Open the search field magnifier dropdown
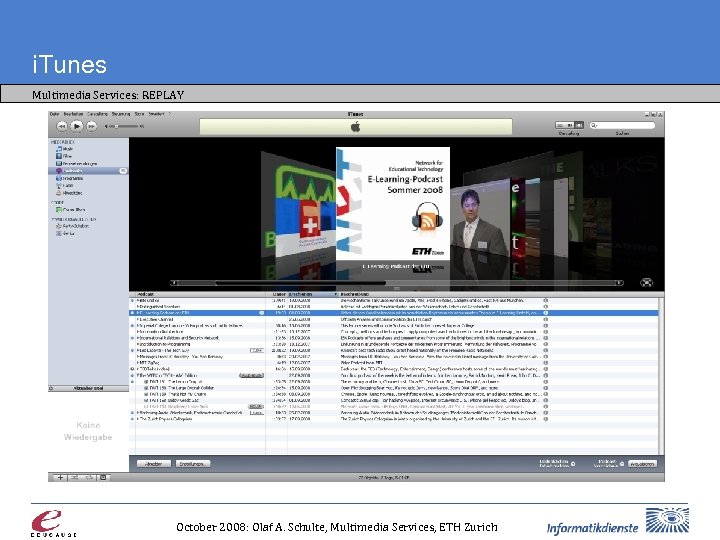 595,125
